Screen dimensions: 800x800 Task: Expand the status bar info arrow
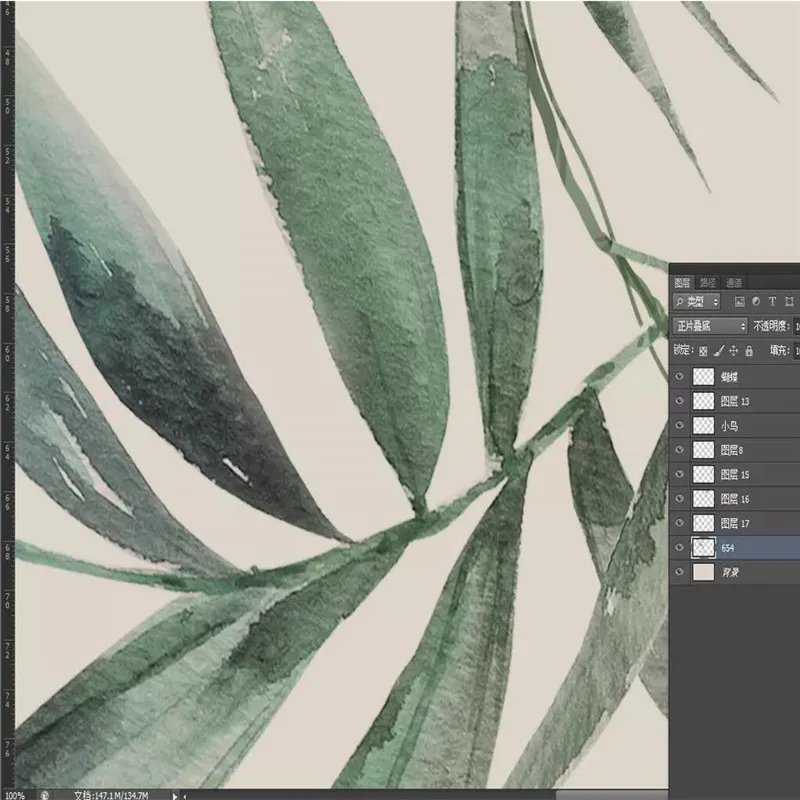[176, 794]
